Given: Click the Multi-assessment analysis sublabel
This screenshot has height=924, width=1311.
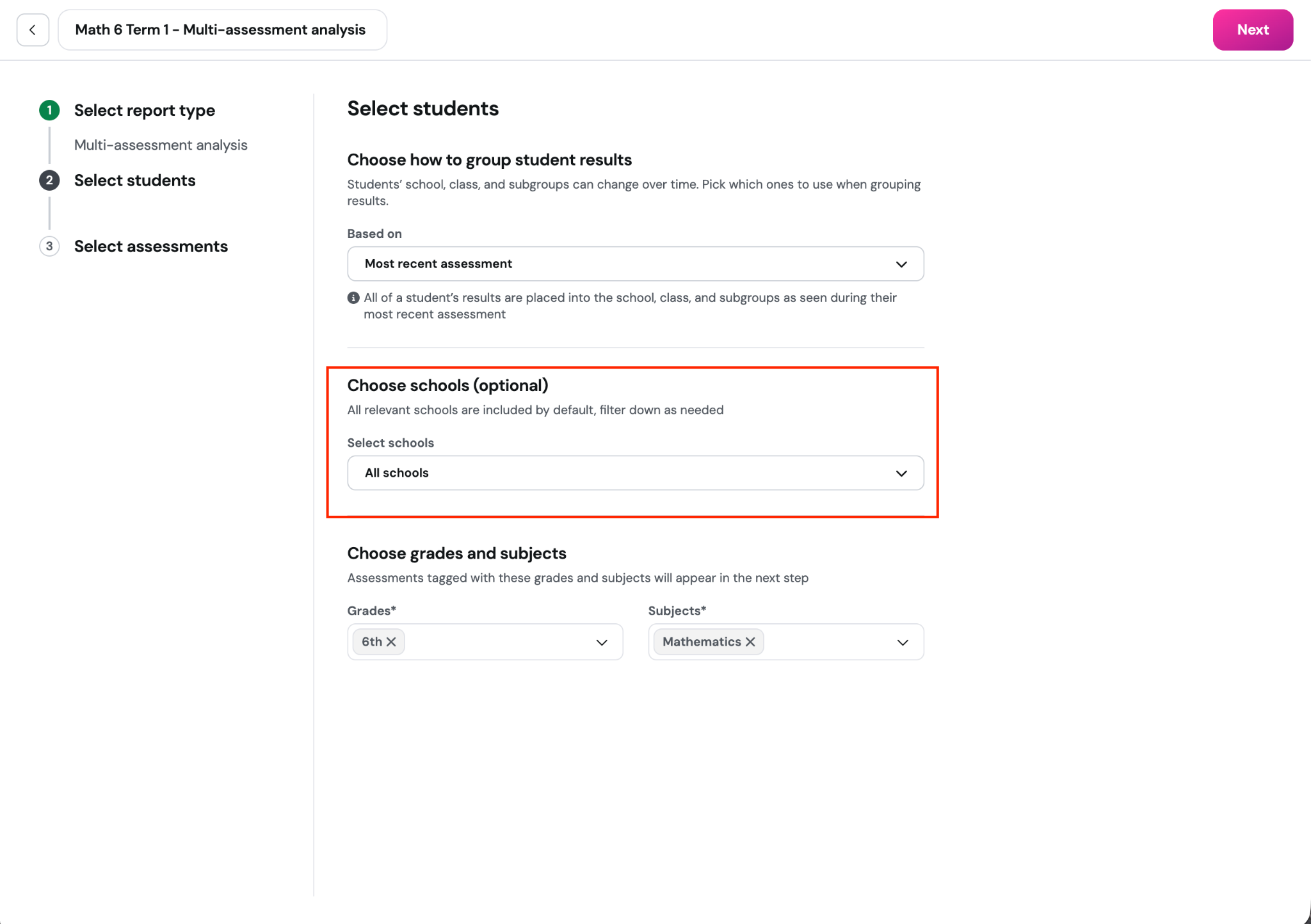Looking at the screenshot, I should [161, 145].
